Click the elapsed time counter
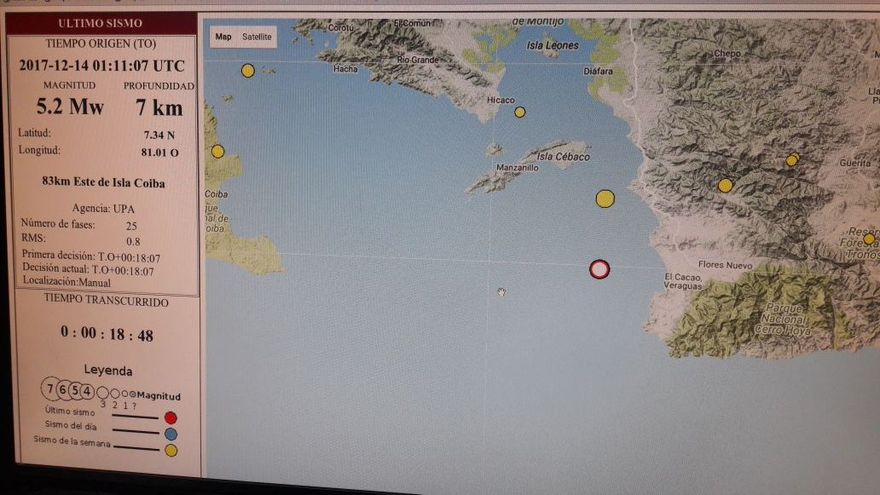 pos(106,335)
